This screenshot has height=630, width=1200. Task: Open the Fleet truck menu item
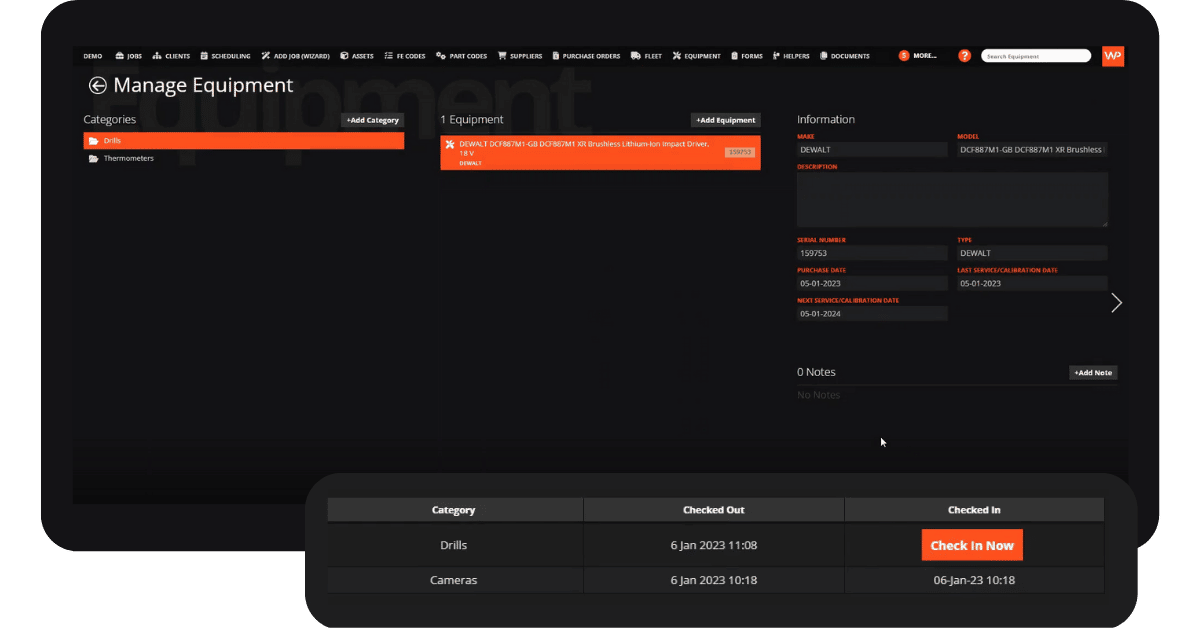click(x=646, y=56)
